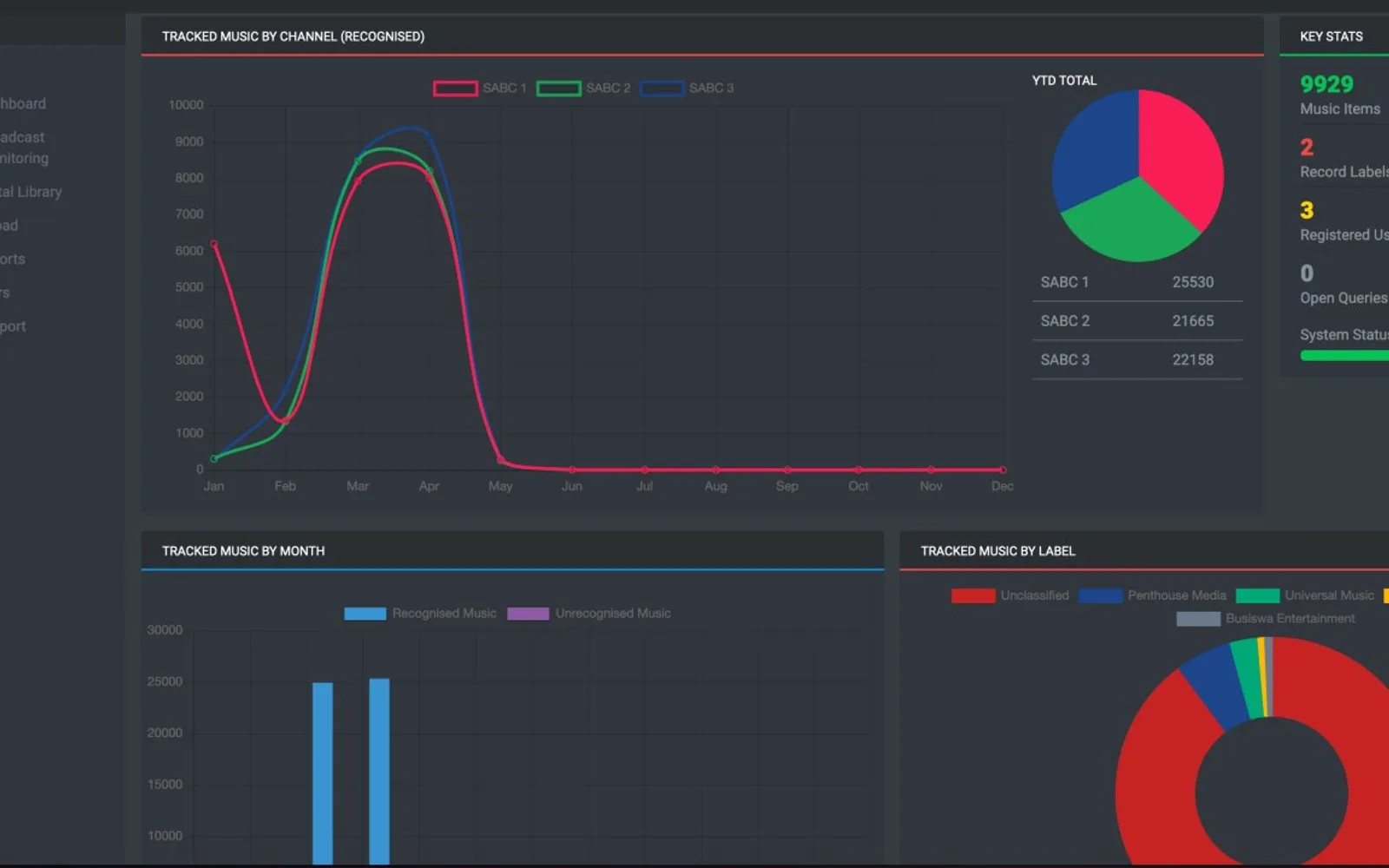Click the second blue bar in monthly chart

pos(379,771)
